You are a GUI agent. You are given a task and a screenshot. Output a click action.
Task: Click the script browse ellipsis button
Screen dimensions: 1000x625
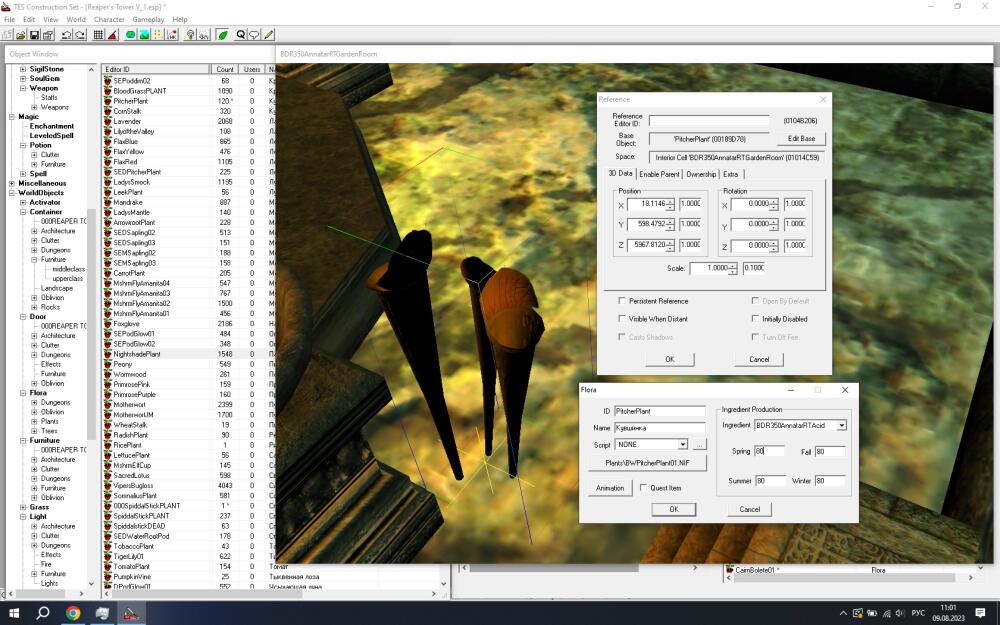tap(700, 445)
